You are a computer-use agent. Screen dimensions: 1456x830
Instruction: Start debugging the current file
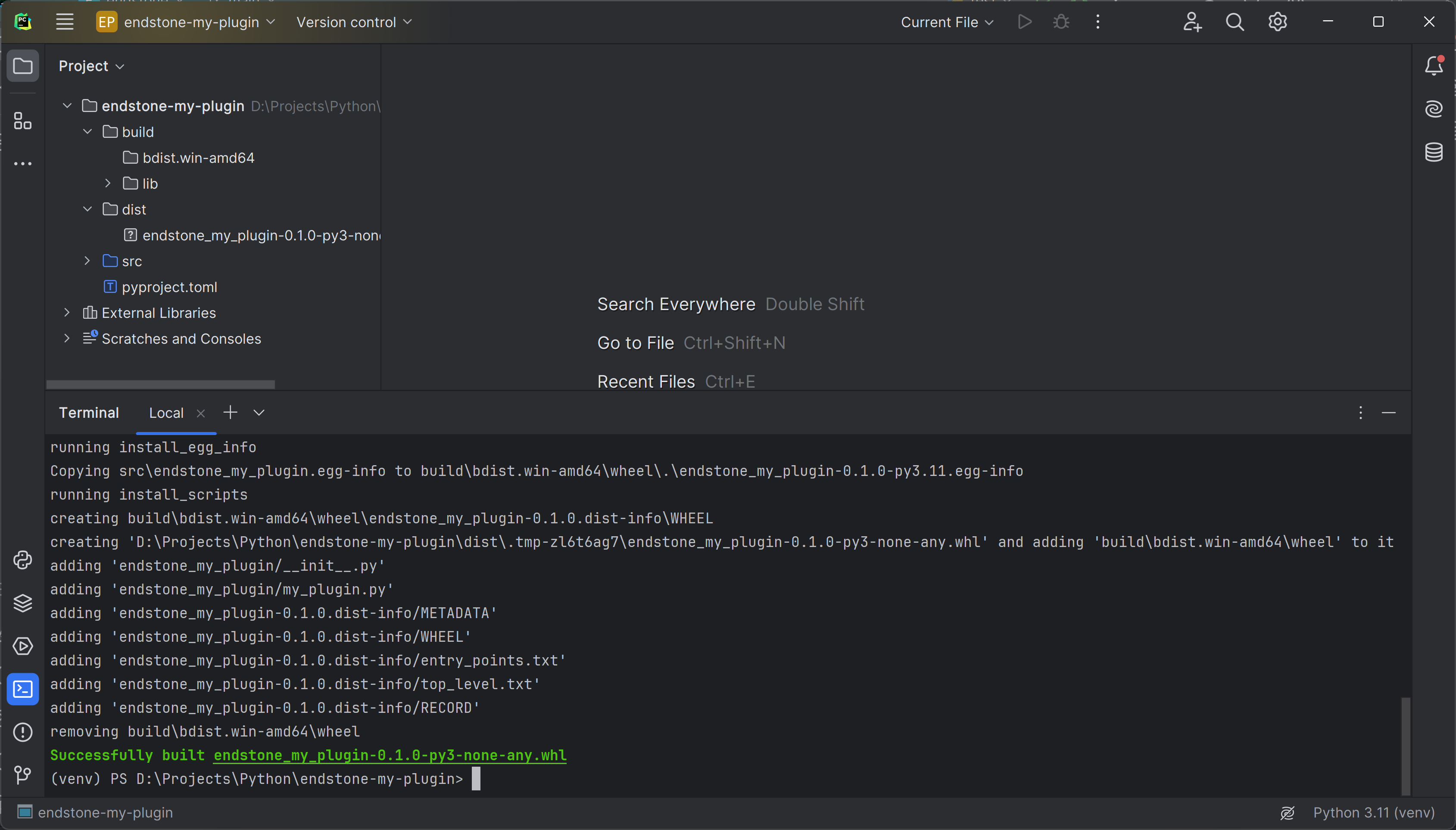pos(1061,22)
